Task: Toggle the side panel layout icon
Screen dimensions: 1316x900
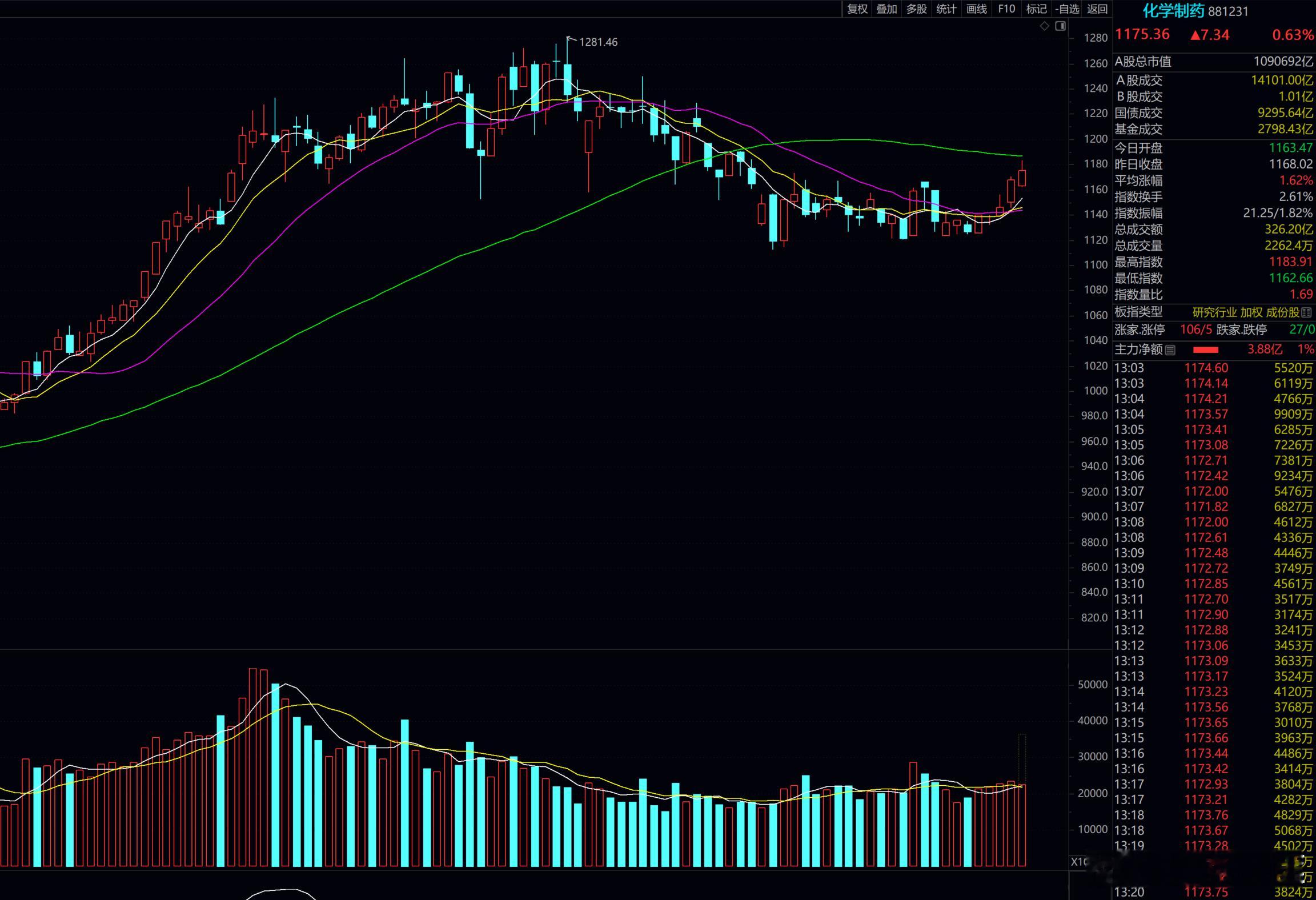Action: click(x=1061, y=26)
